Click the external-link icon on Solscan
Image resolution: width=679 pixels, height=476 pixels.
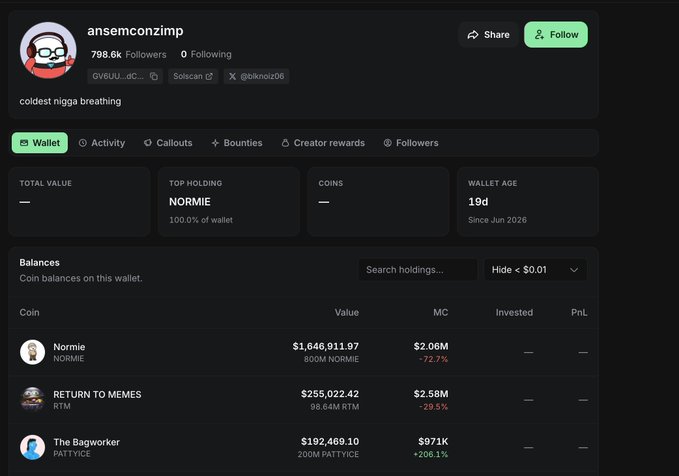pyautogui.click(x=209, y=76)
